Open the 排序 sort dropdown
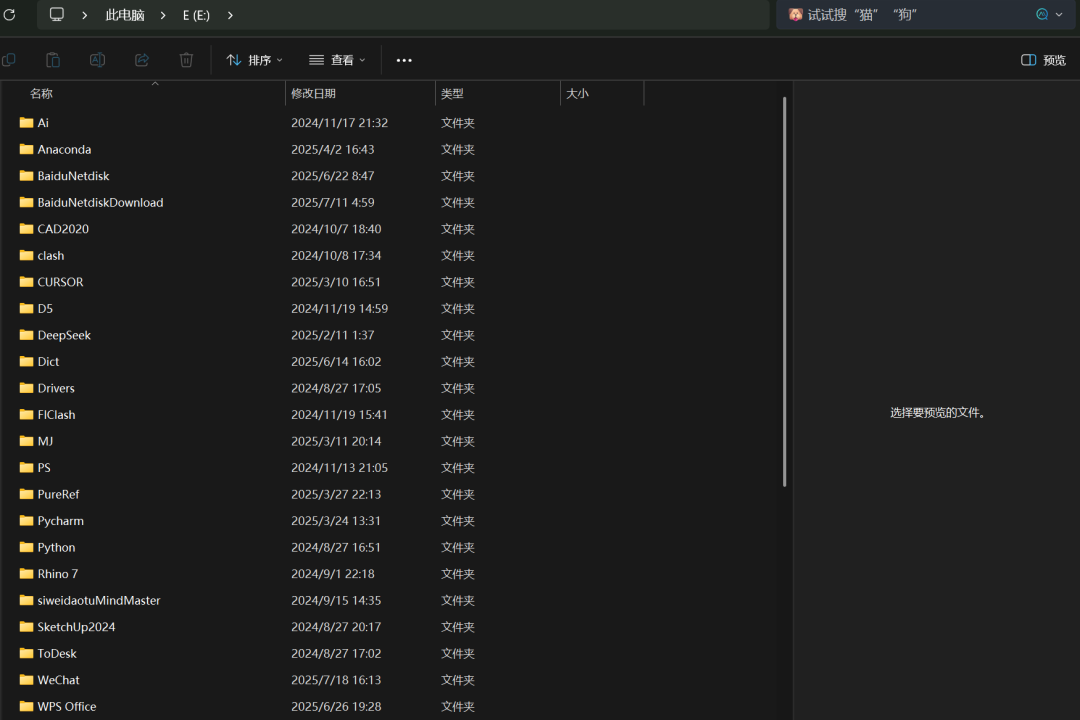 (x=255, y=61)
